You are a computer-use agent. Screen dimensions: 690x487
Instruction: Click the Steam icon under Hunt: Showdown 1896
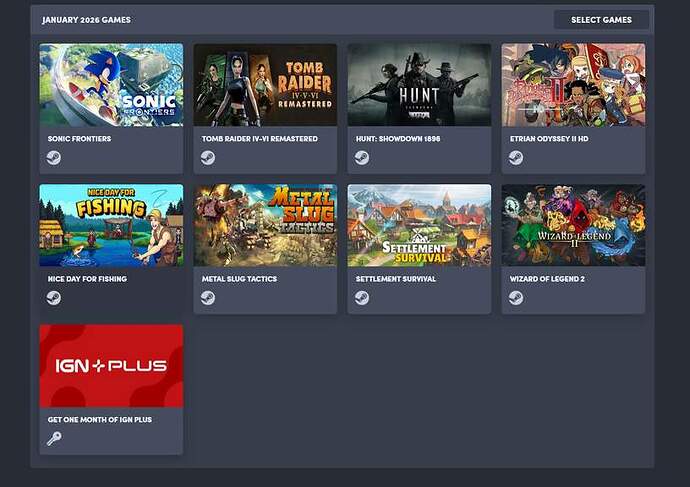pos(362,157)
